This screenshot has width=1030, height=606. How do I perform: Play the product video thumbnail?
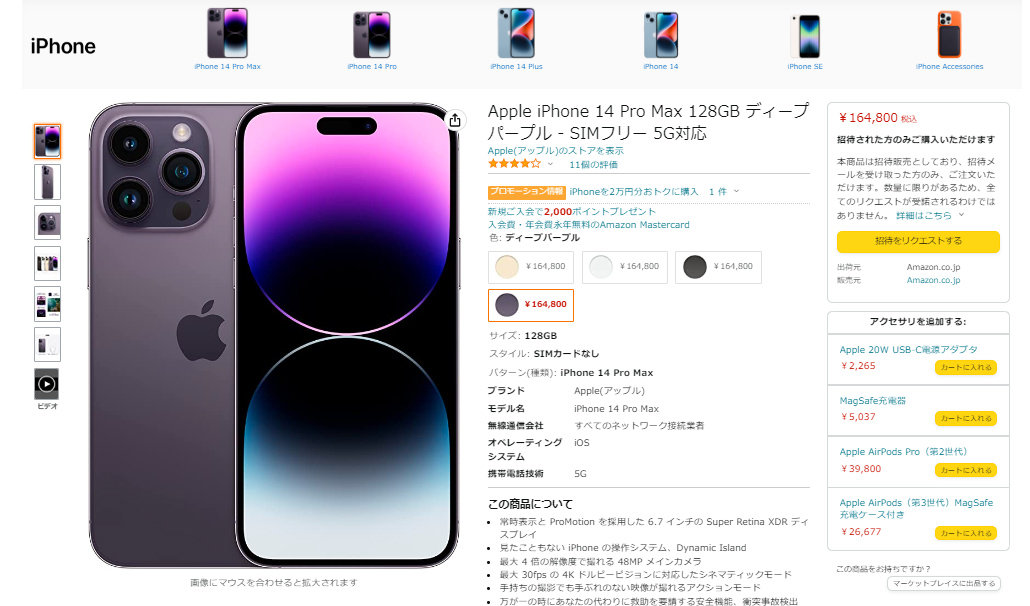[47, 384]
